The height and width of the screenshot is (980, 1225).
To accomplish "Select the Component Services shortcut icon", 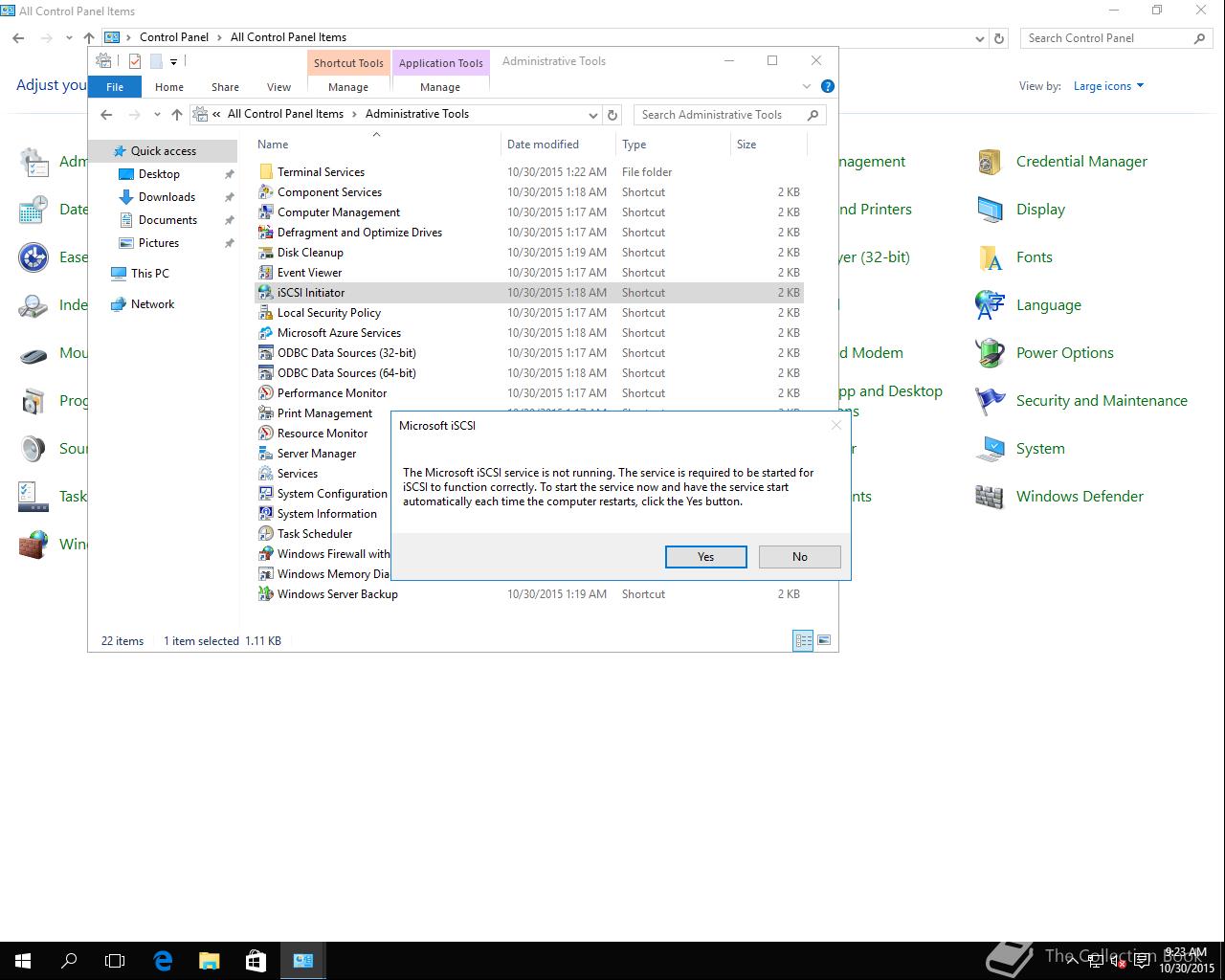I will (x=266, y=192).
